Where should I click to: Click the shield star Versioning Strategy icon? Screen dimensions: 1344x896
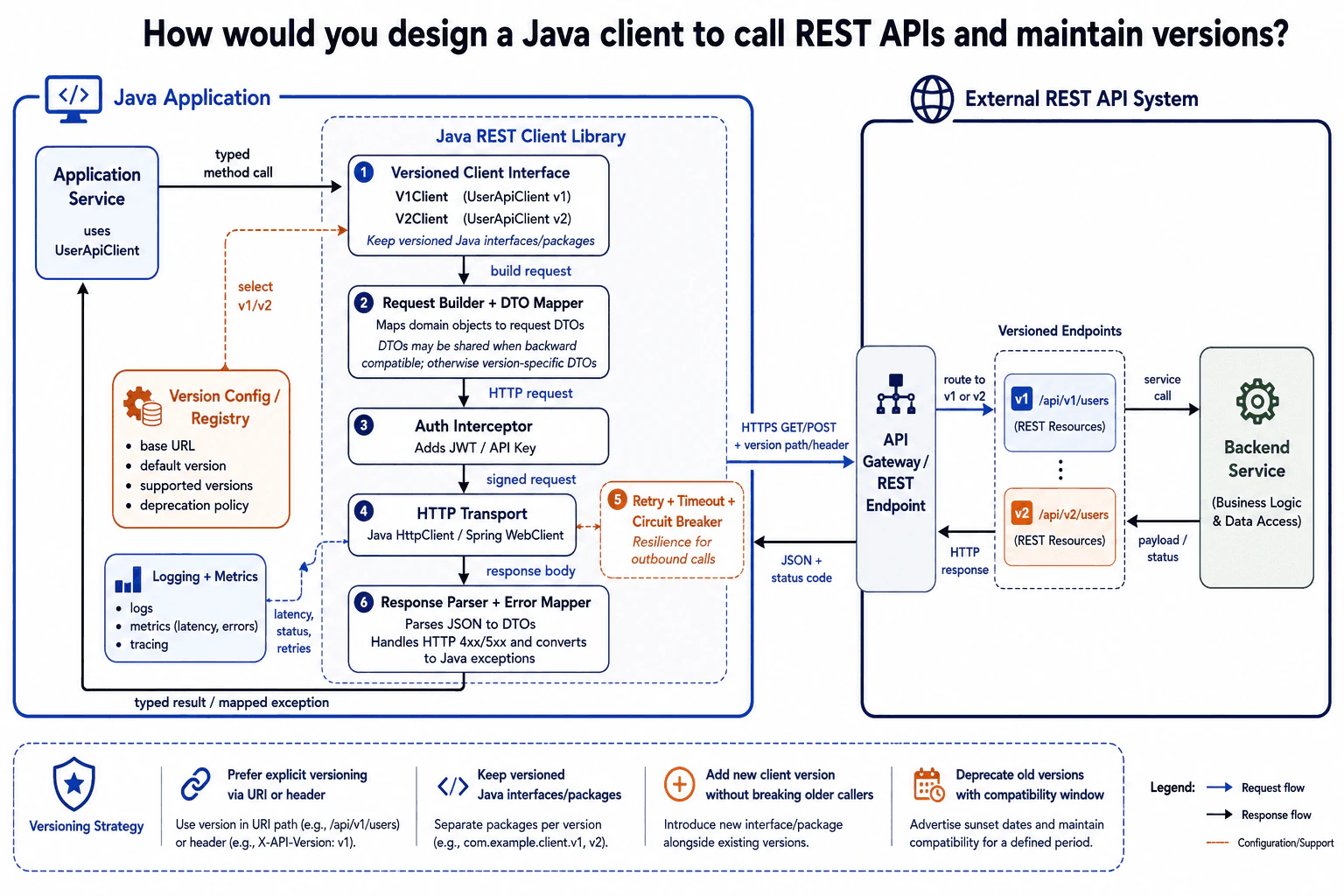[x=74, y=784]
